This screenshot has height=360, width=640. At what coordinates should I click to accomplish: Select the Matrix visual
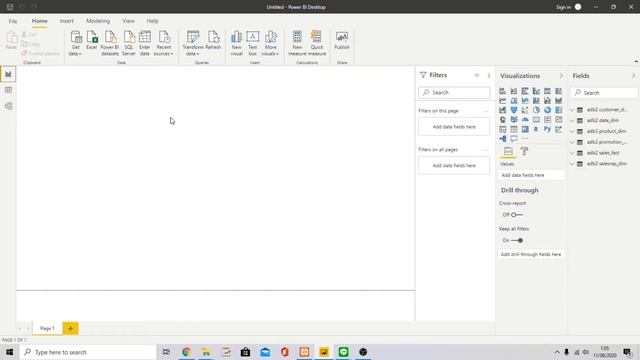point(525,129)
